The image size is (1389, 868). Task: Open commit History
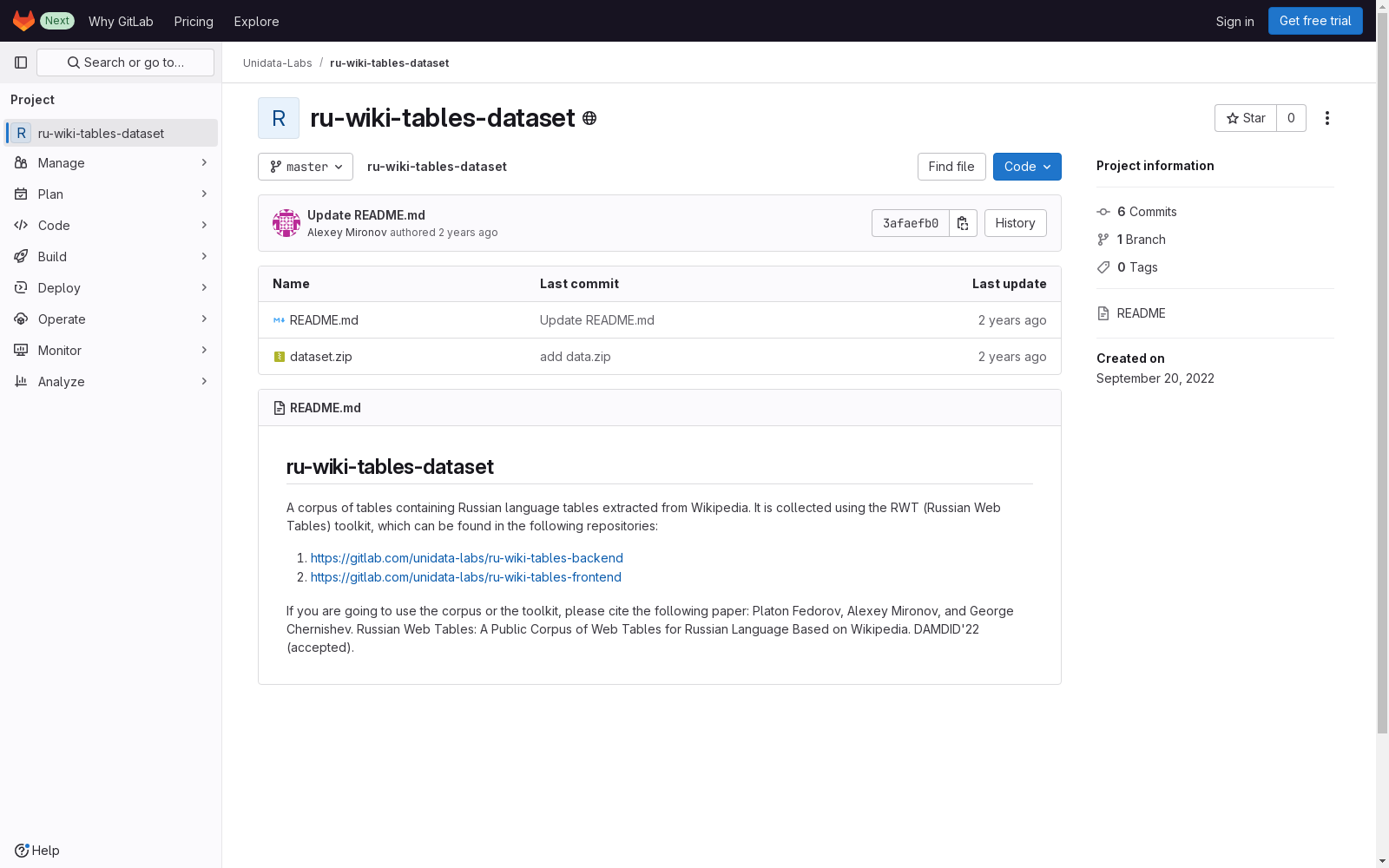tap(1015, 223)
